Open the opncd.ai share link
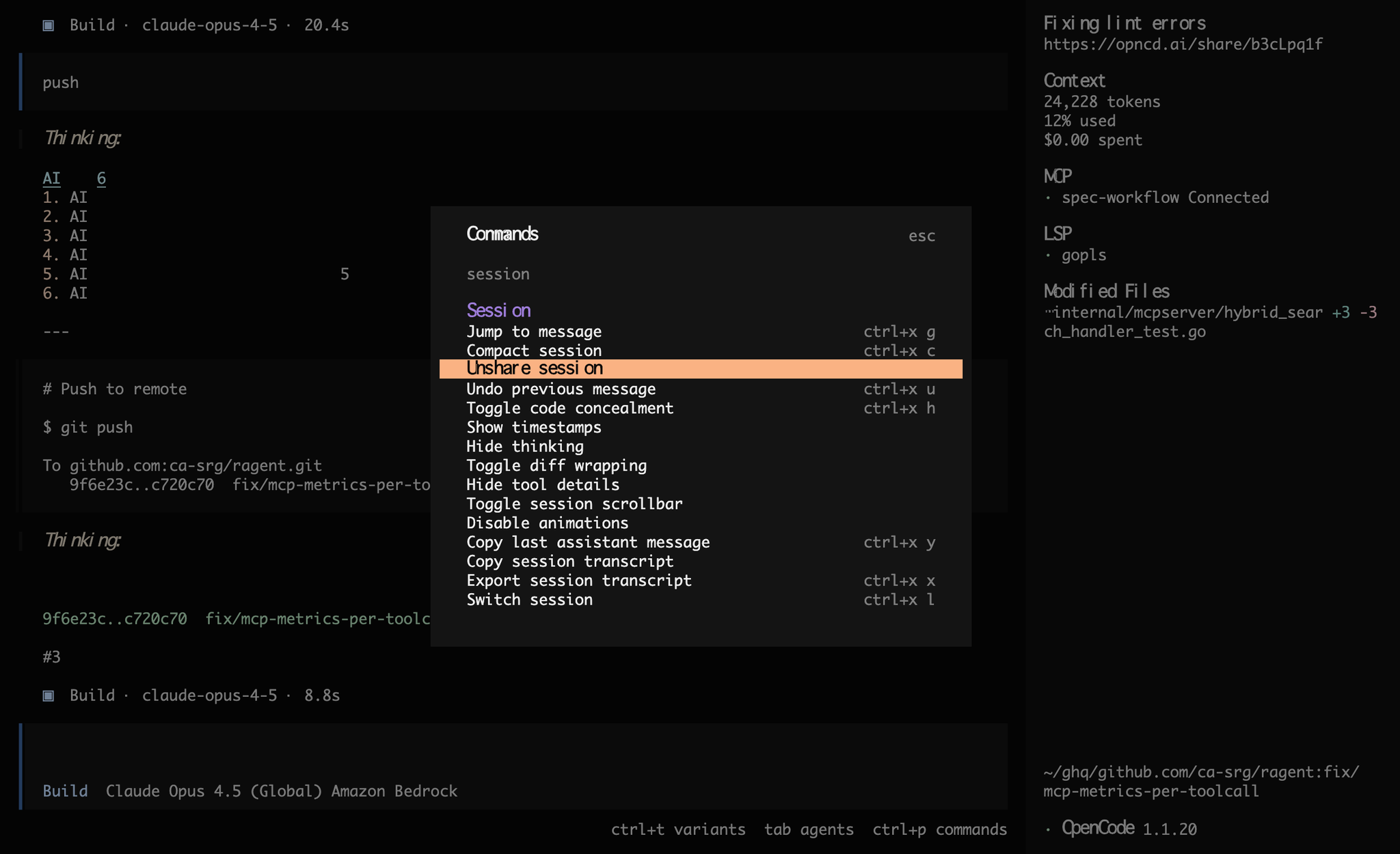Screen dimensions: 1400x854 pos(1183,45)
